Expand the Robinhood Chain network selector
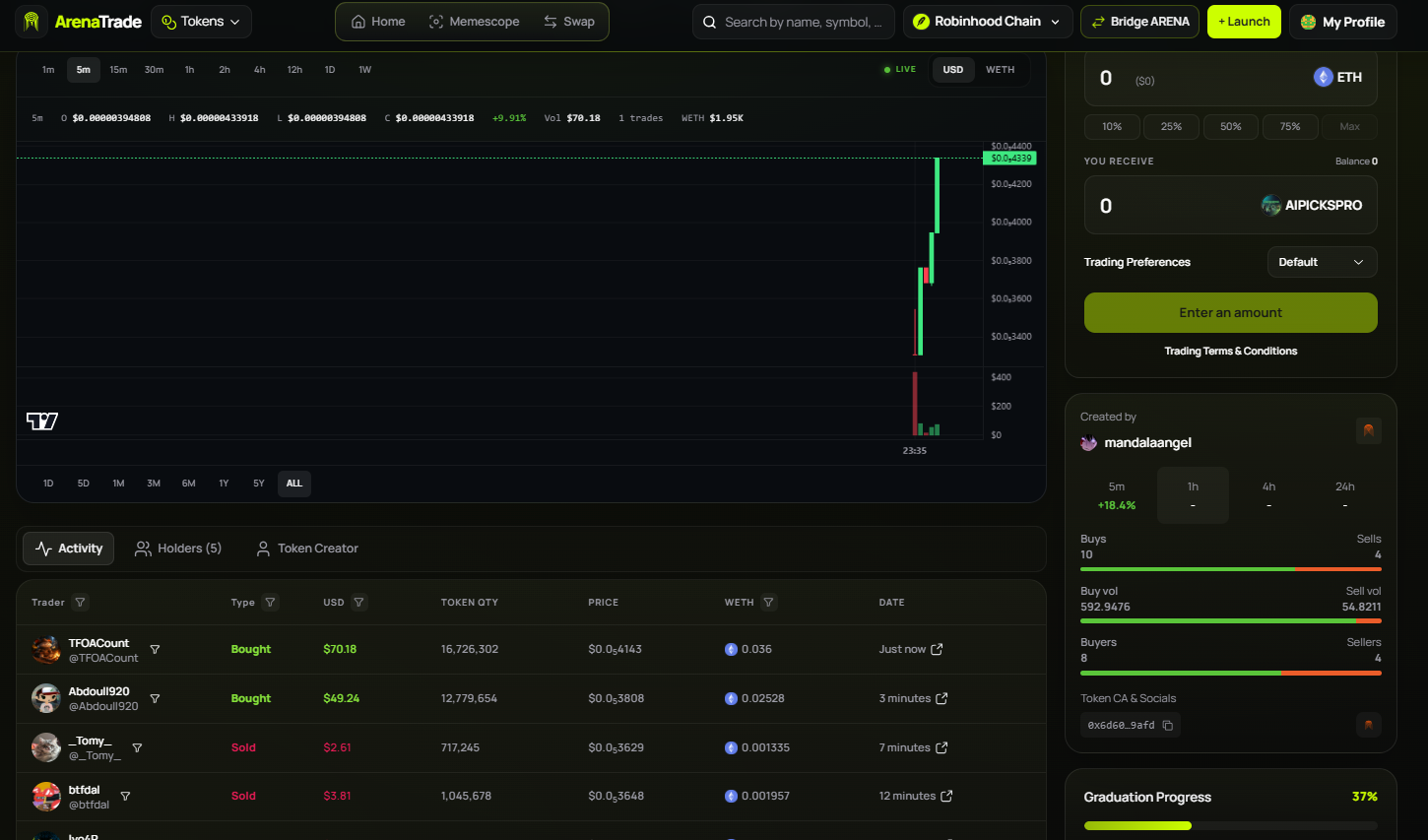The height and width of the screenshot is (840, 1428). [988, 22]
